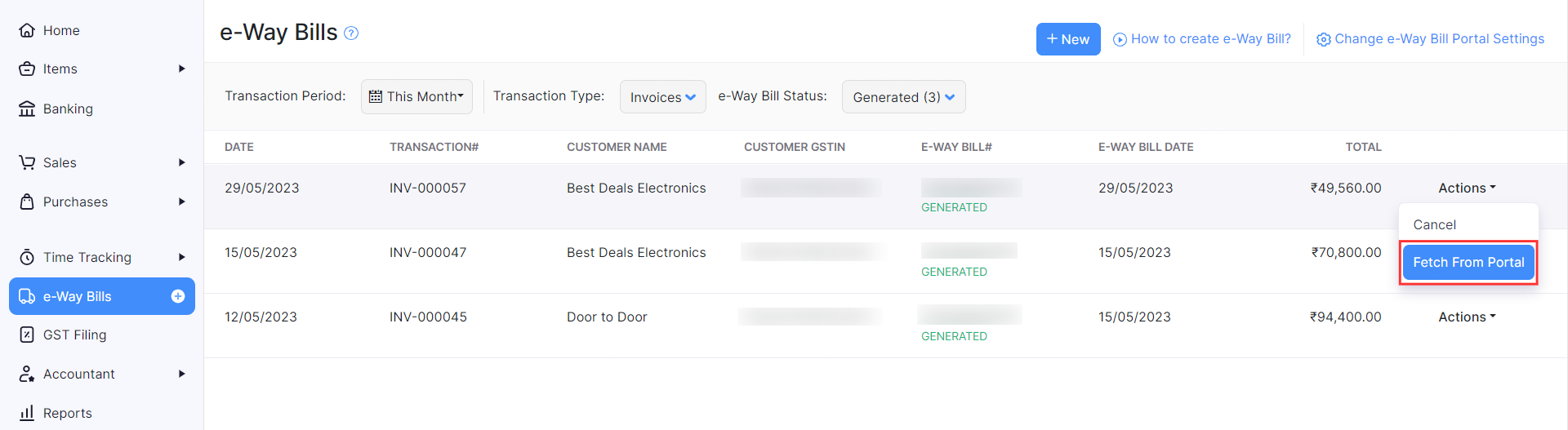Click the gear icon for portal settings

(x=1324, y=39)
